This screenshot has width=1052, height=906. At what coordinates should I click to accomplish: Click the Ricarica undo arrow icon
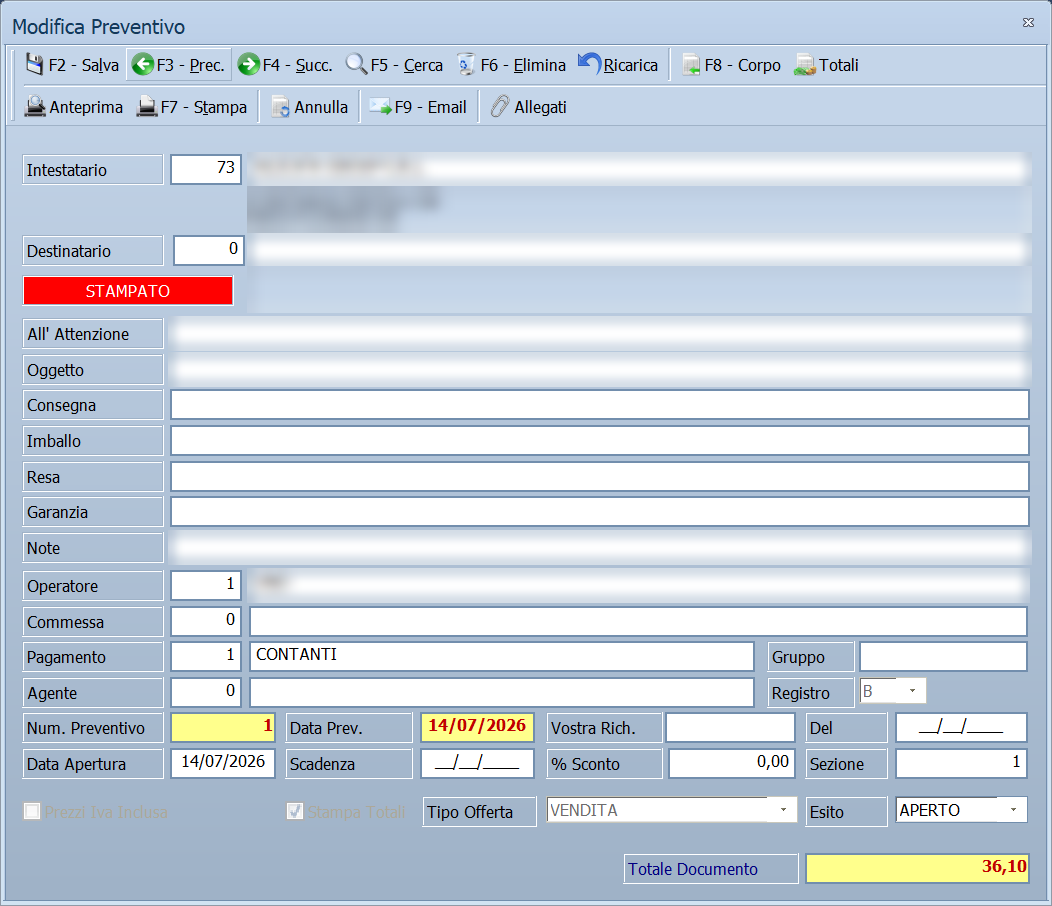point(590,64)
